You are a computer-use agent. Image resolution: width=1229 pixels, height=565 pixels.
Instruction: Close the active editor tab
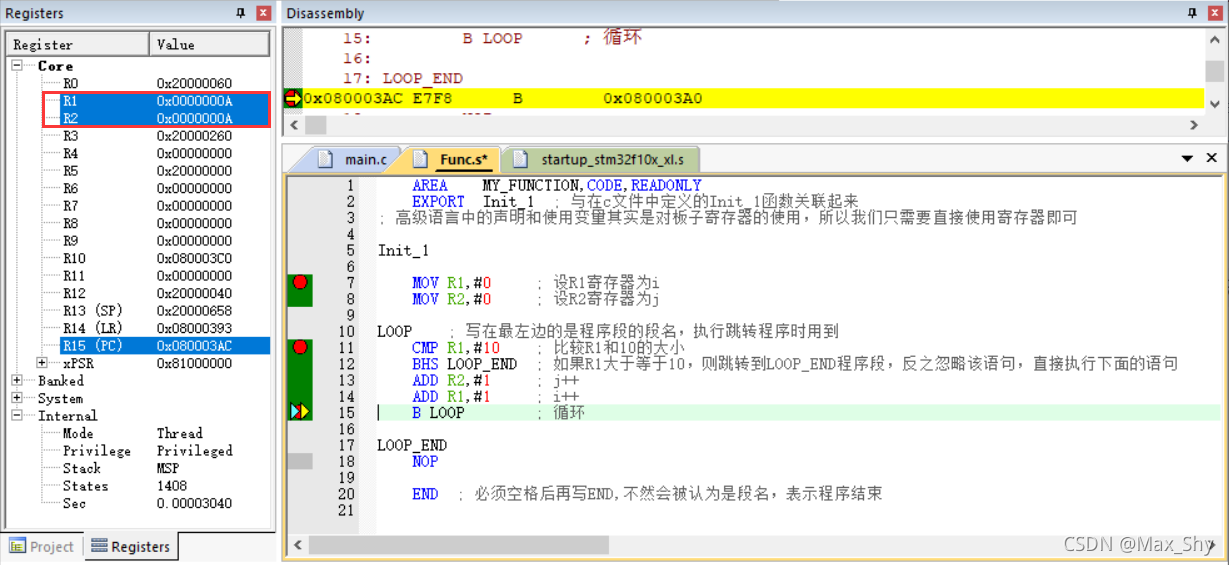[1211, 159]
